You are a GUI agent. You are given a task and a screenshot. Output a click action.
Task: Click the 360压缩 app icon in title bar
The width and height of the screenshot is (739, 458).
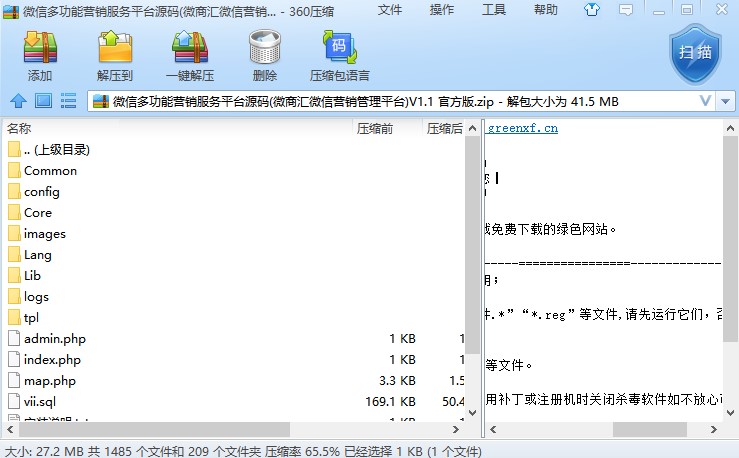[x=11, y=11]
